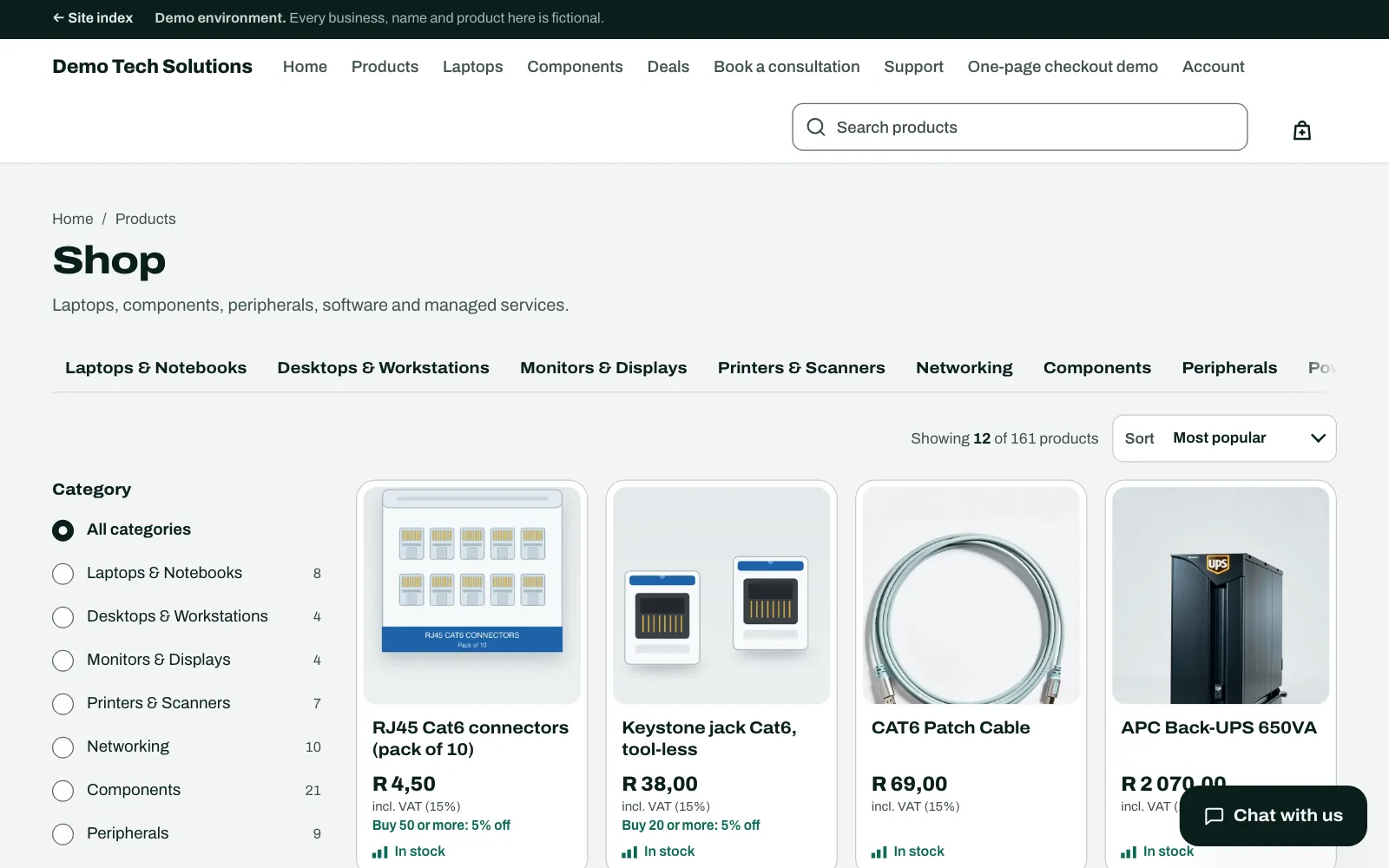
Task: Visit the Deals page
Action: (668, 67)
